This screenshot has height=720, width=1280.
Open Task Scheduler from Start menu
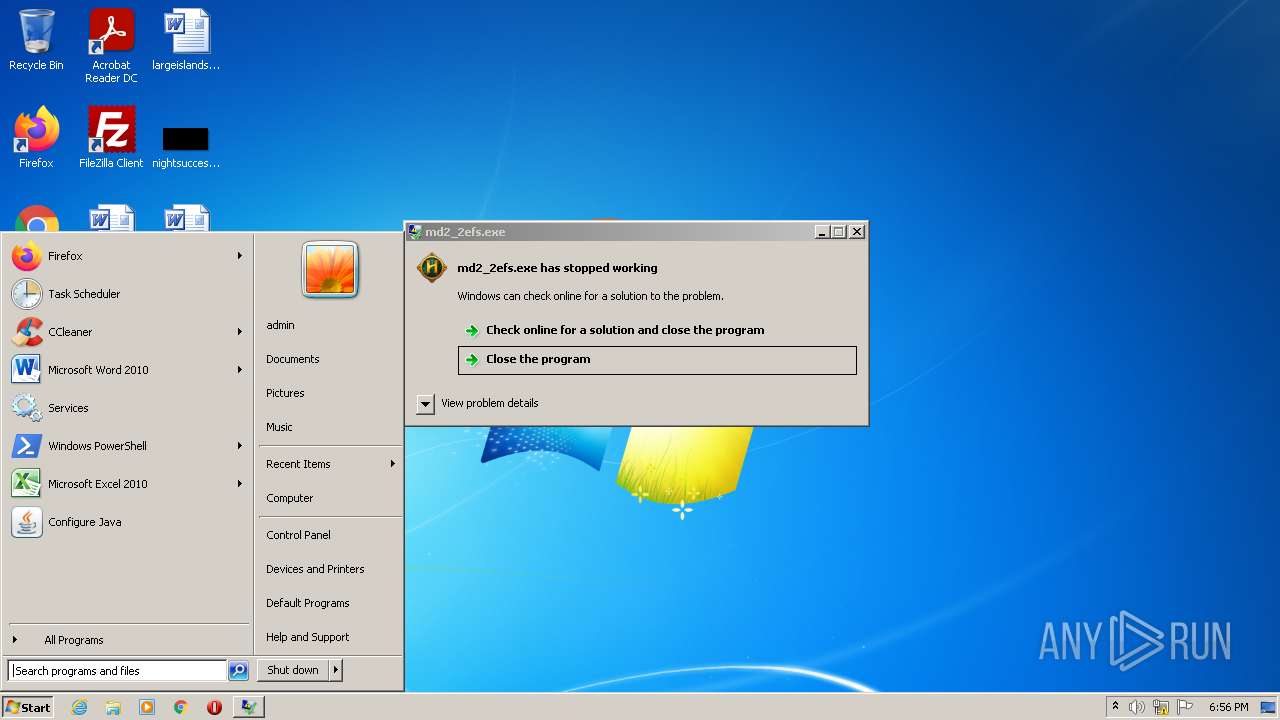click(128, 294)
